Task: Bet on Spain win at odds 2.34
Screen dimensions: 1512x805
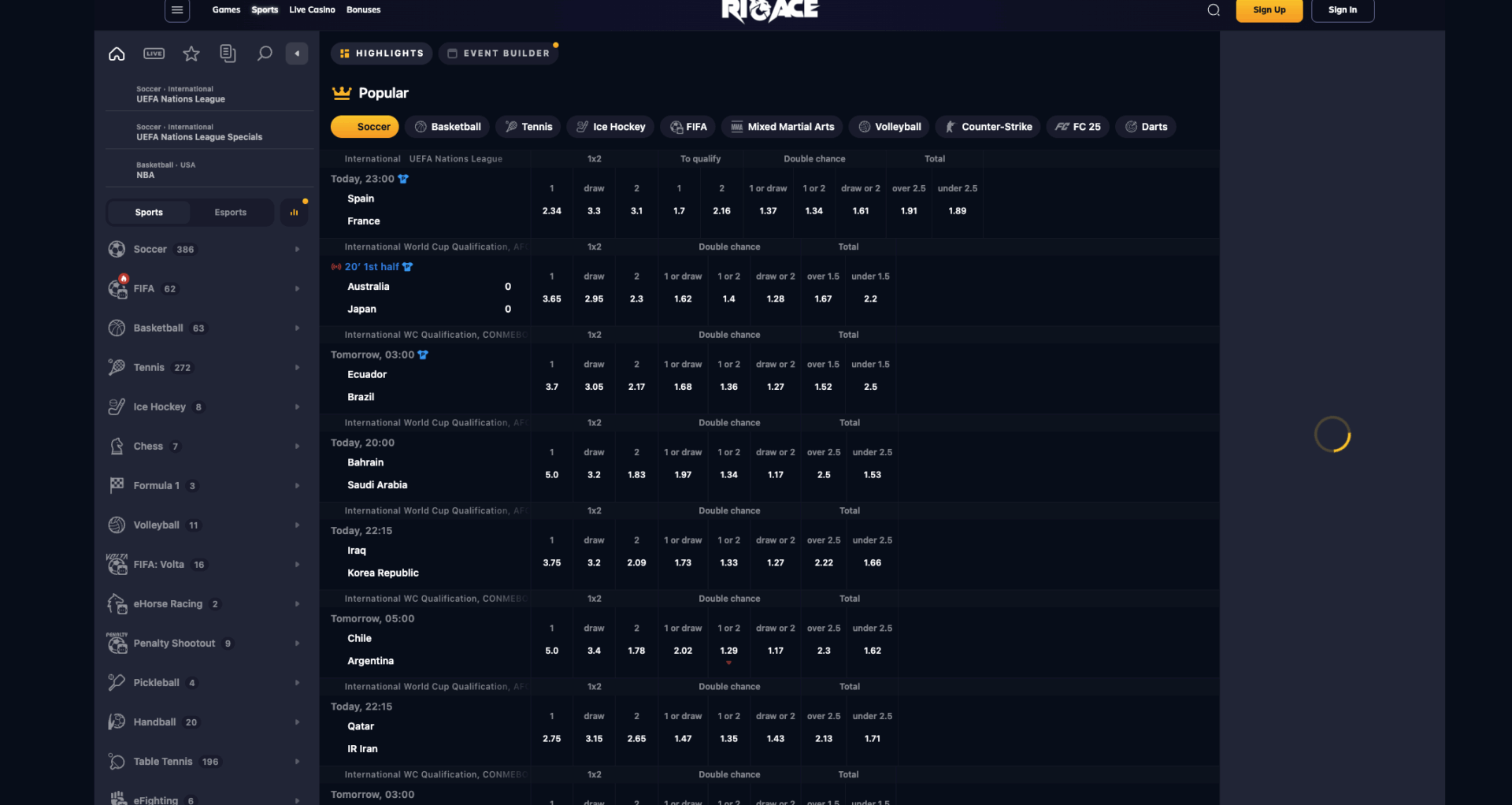Action: click(x=552, y=211)
